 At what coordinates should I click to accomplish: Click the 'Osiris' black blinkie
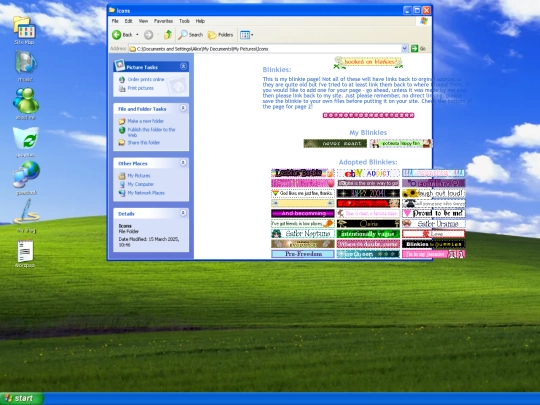(368, 224)
